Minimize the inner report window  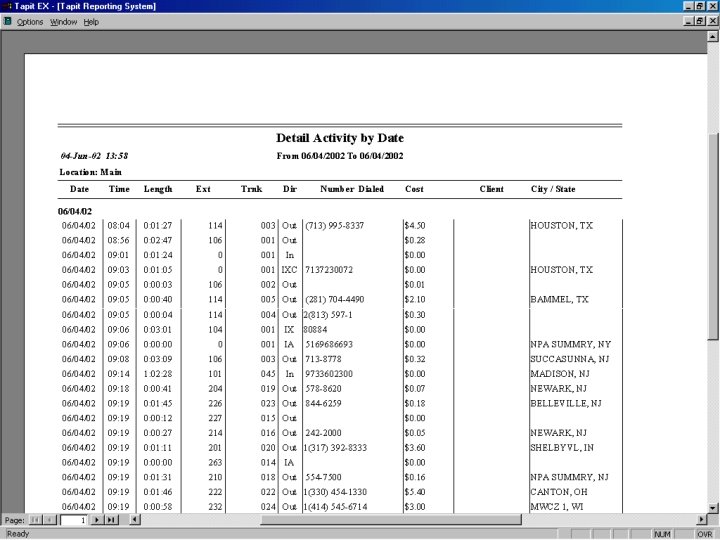[x=689, y=21]
